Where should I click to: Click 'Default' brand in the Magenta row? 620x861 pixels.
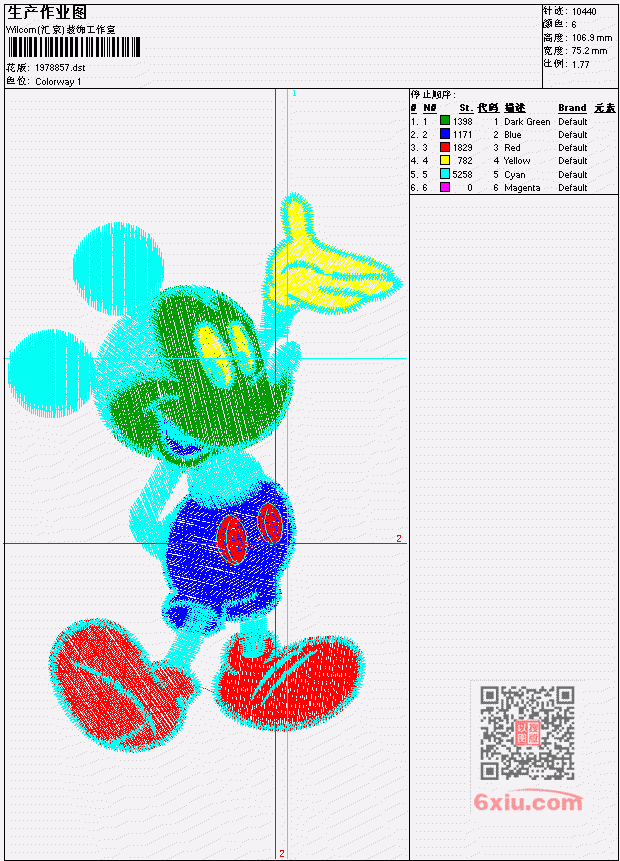point(573,188)
